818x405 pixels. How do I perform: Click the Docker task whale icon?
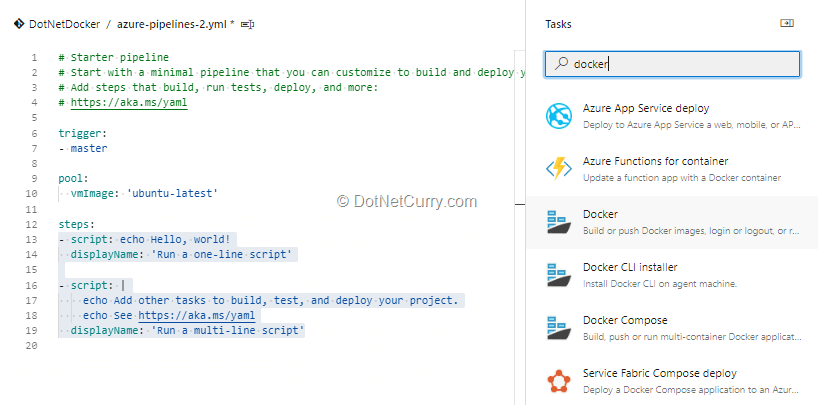tap(559, 222)
